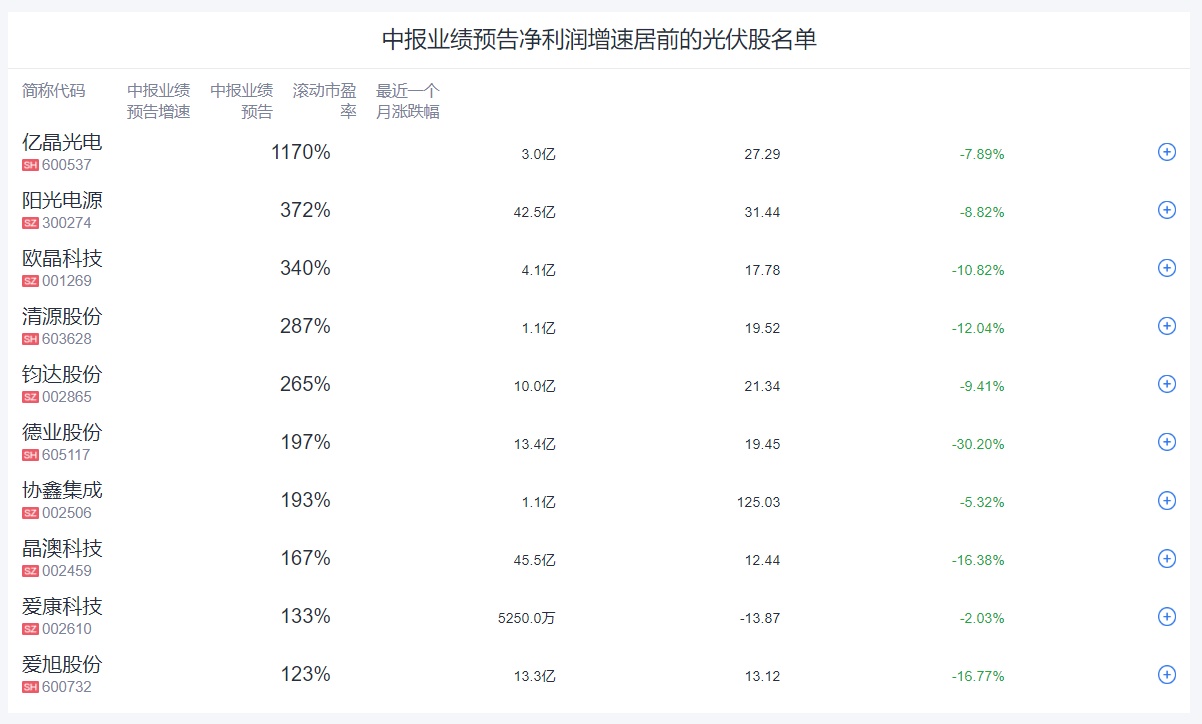Click the 372% growth value
The width and height of the screenshot is (1202, 724).
coord(305,211)
